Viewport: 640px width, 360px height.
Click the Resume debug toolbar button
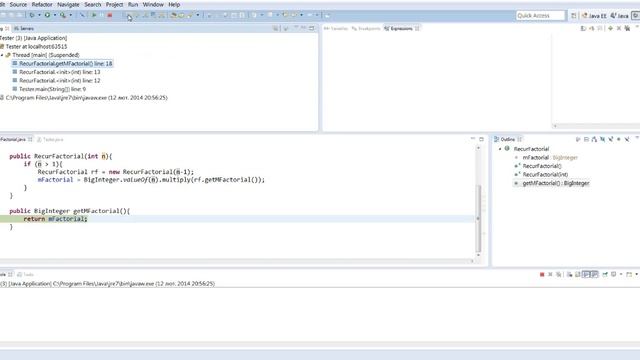94,15
